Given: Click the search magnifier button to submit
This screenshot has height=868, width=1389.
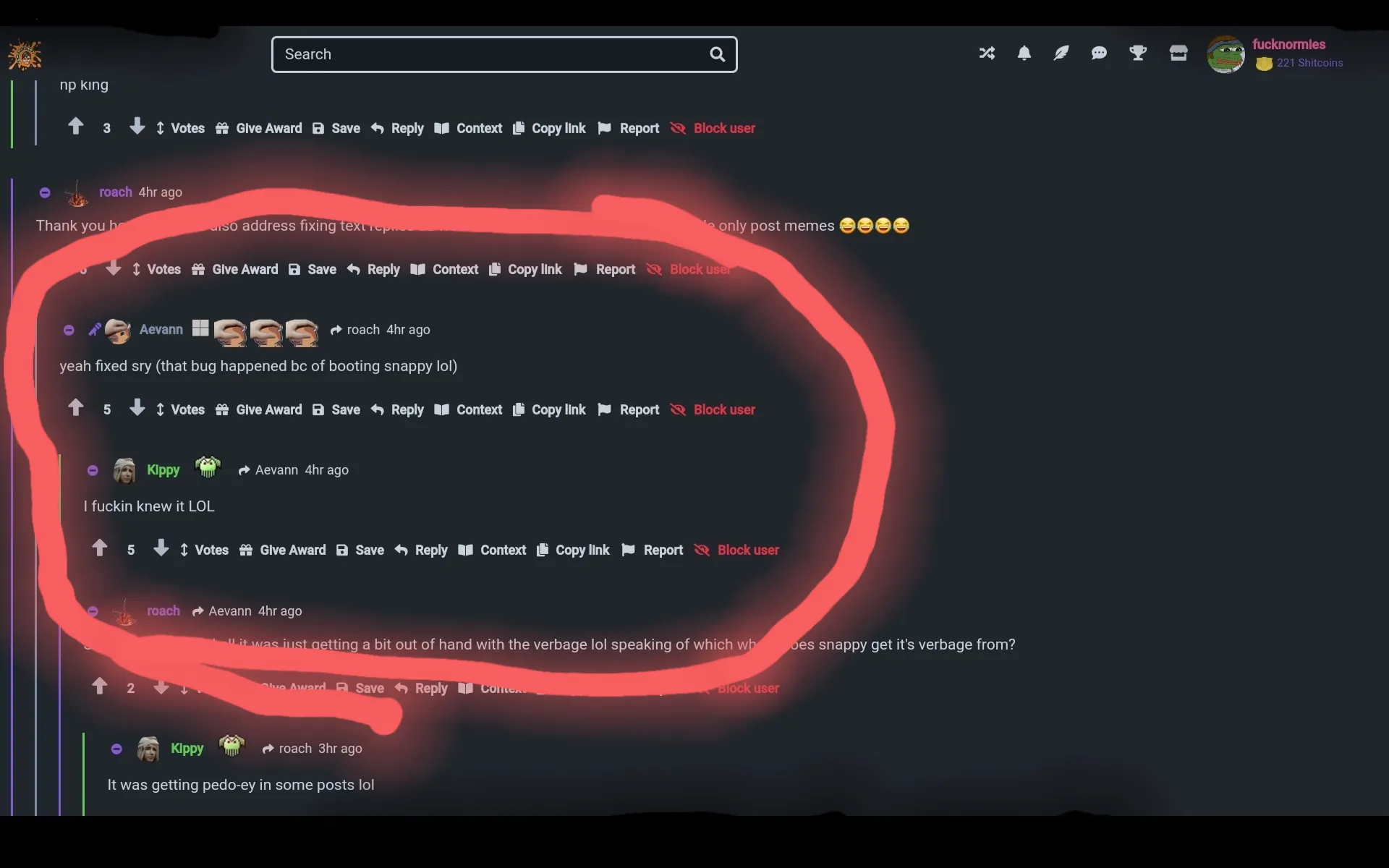Looking at the screenshot, I should coord(718,54).
